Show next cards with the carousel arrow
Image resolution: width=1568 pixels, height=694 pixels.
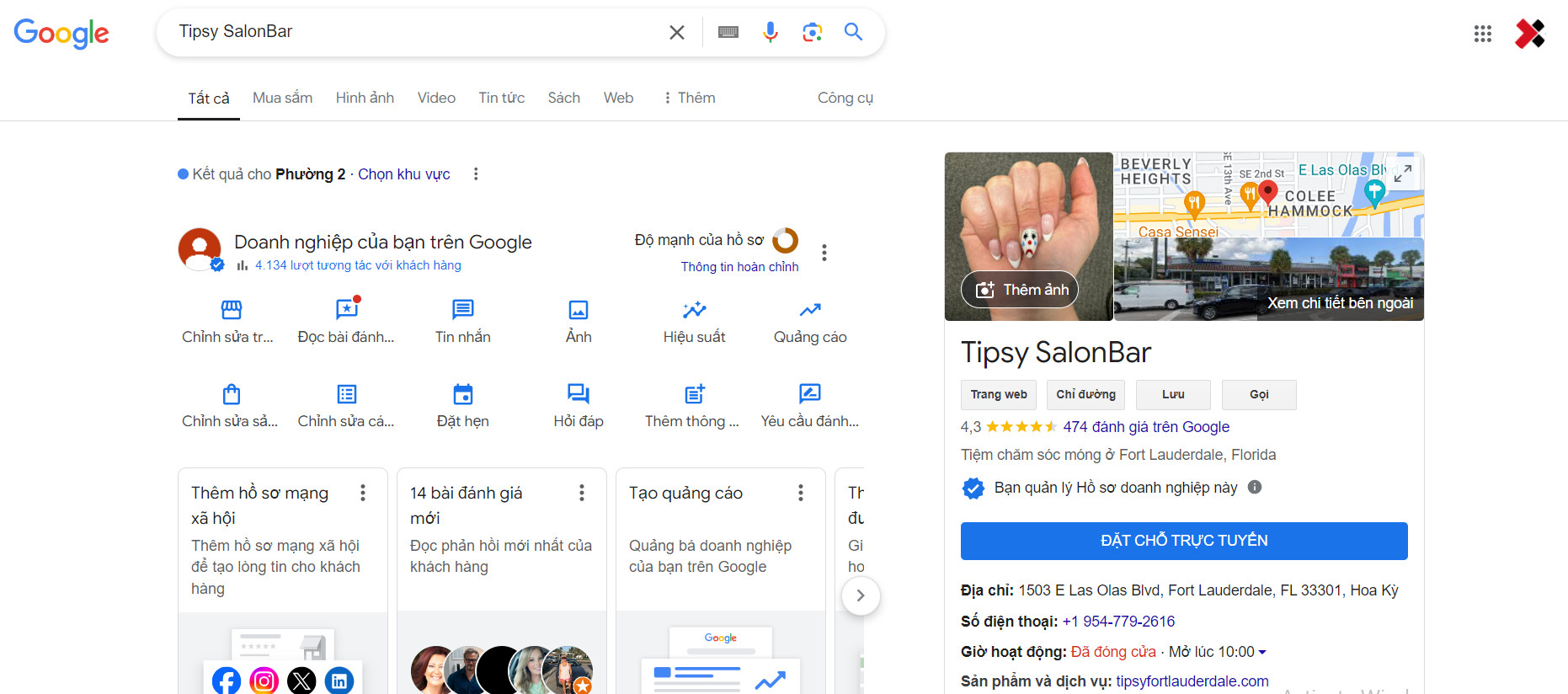861,595
